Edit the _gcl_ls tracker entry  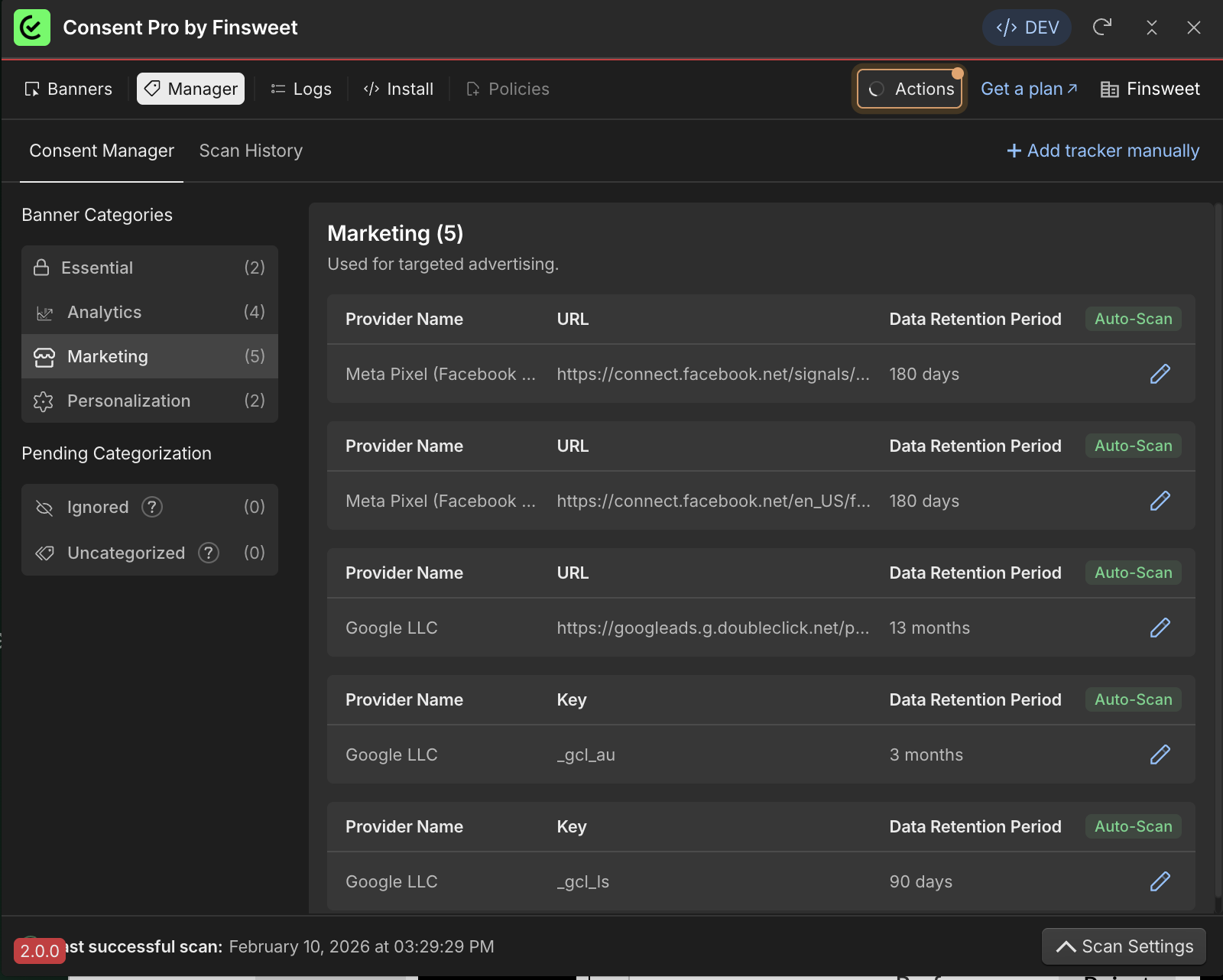[1160, 881]
